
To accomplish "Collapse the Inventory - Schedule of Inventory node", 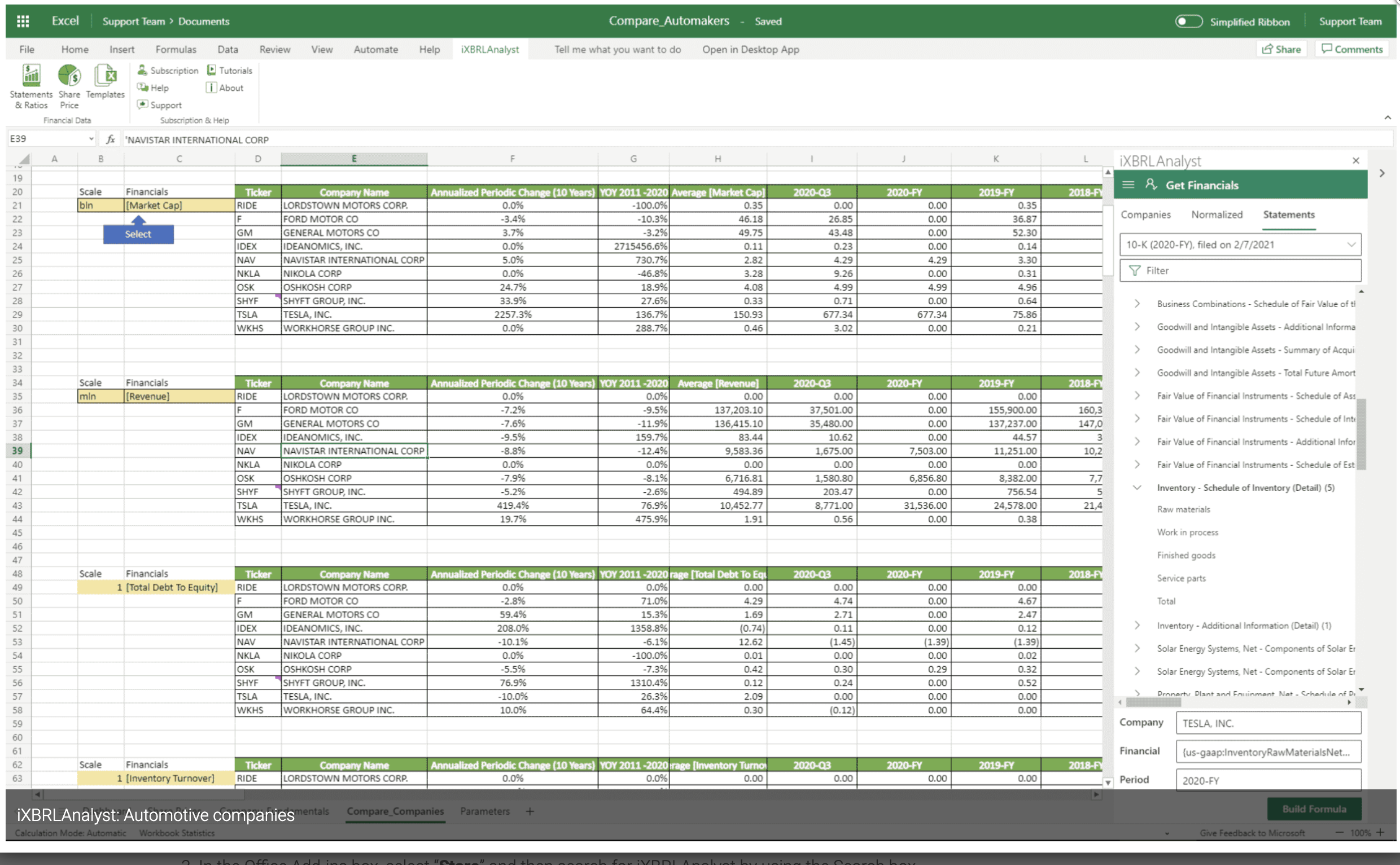I will point(1137,487).
